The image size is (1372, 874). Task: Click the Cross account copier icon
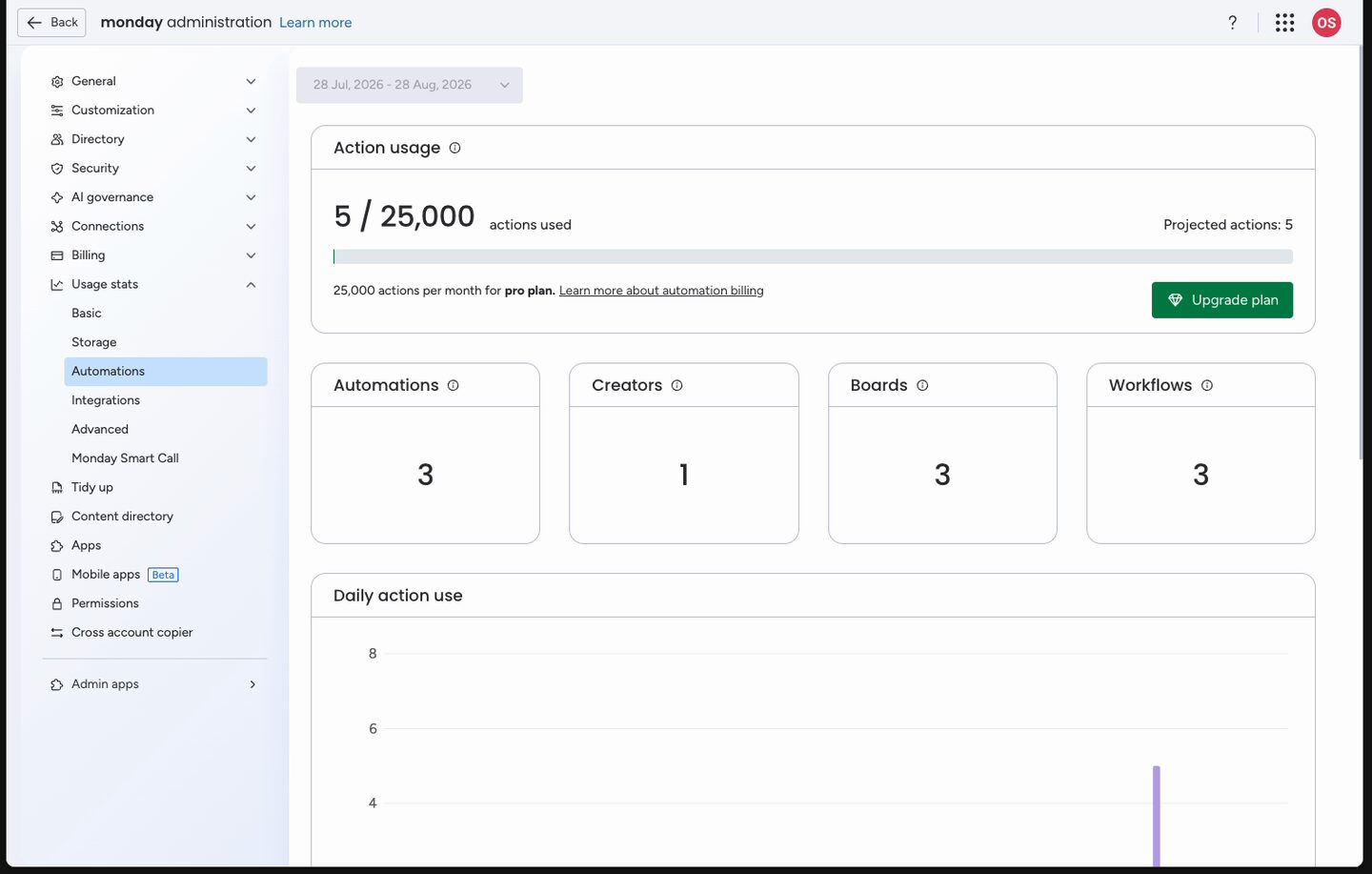57,633
